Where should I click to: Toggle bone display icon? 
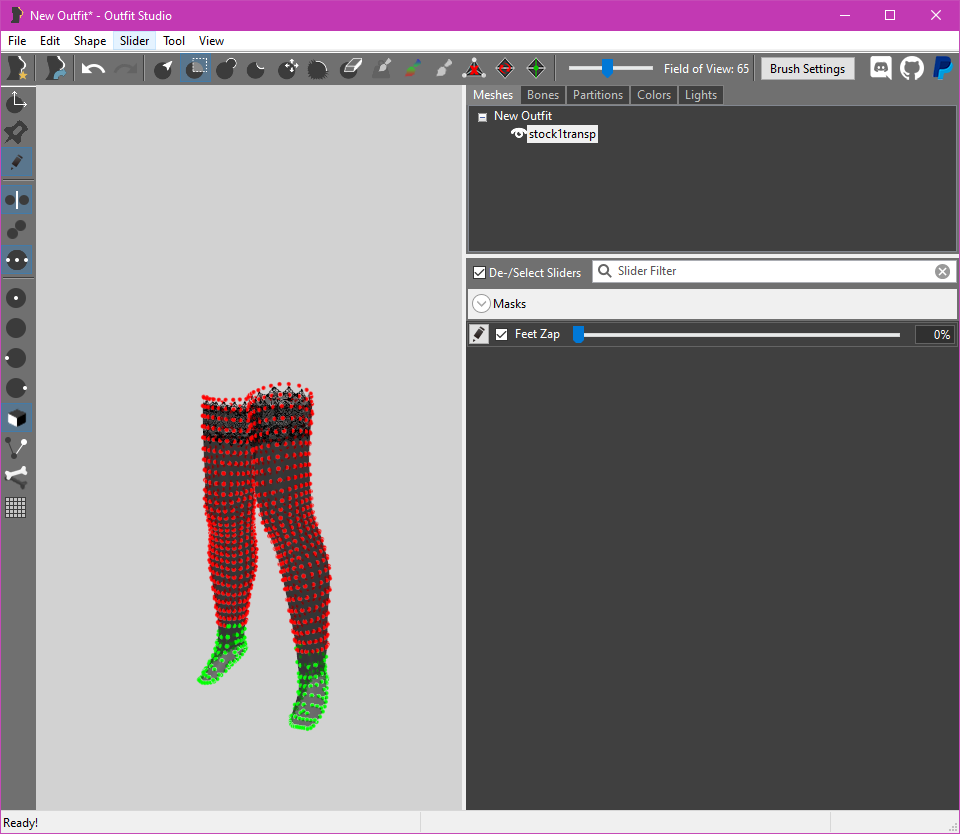17,478
